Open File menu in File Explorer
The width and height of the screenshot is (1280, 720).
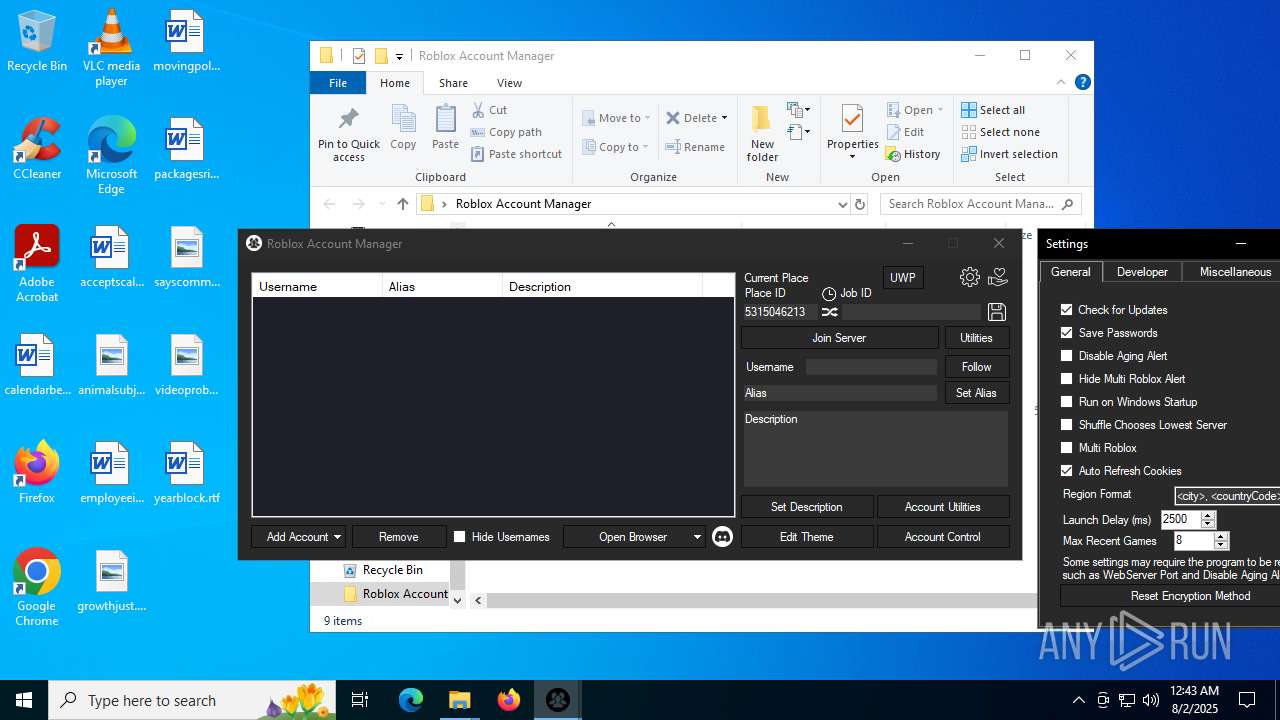(338, 83)
